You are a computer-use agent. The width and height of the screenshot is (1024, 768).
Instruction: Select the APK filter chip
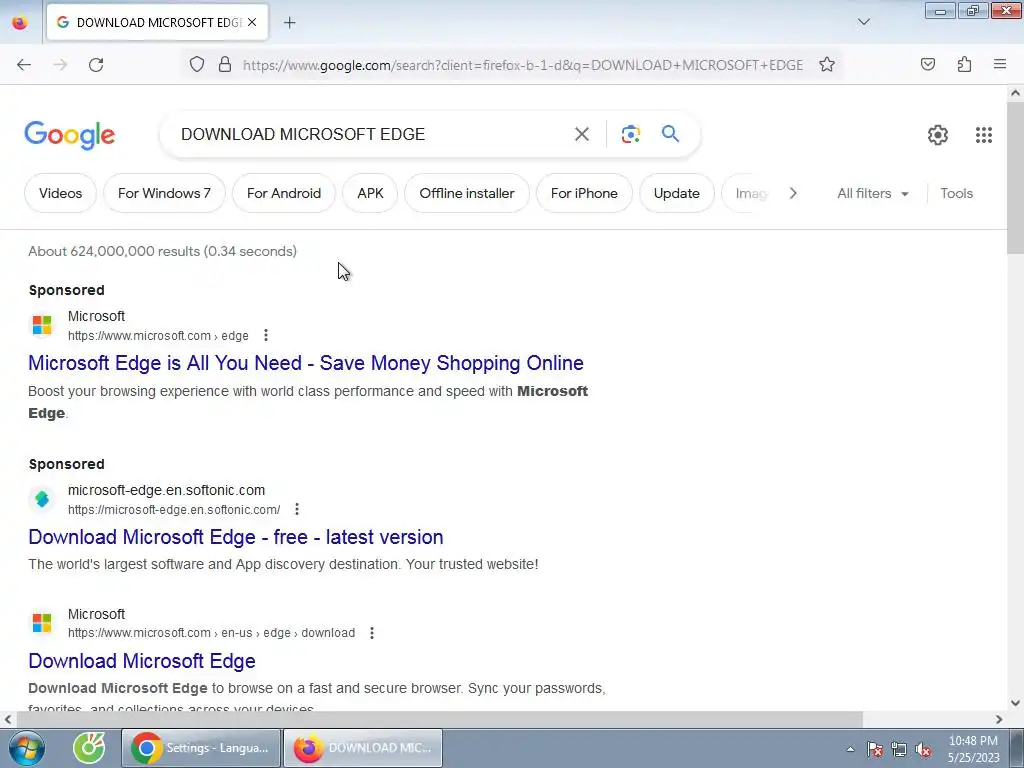(x=370, y=193)
